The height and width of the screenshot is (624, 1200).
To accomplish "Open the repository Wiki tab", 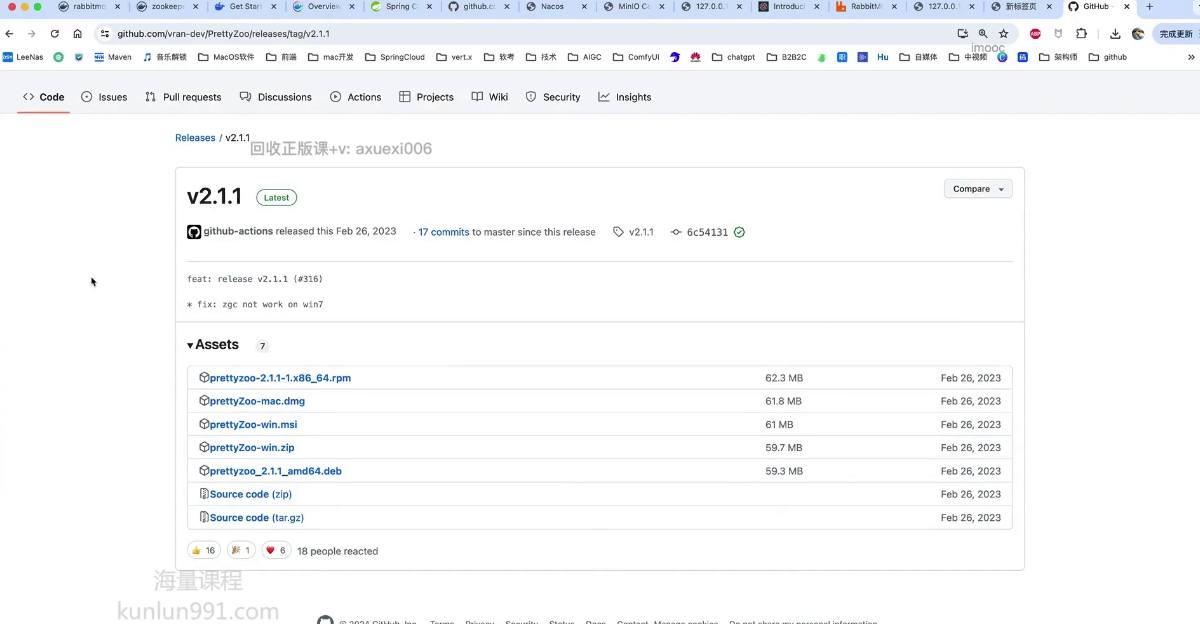I will pyautogui.click(x=490, y=97).
